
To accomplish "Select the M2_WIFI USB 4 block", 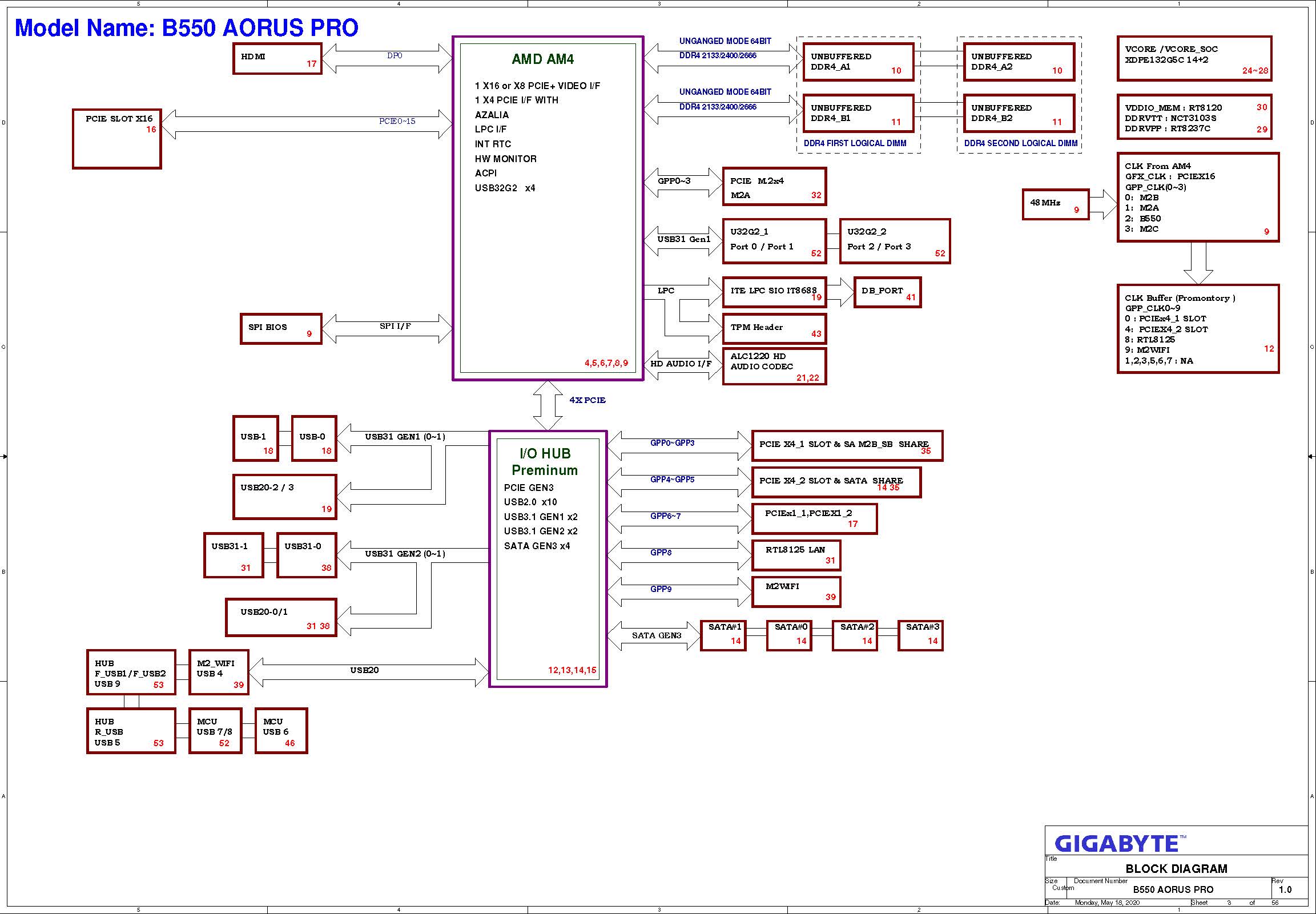I will click(219, 673).
